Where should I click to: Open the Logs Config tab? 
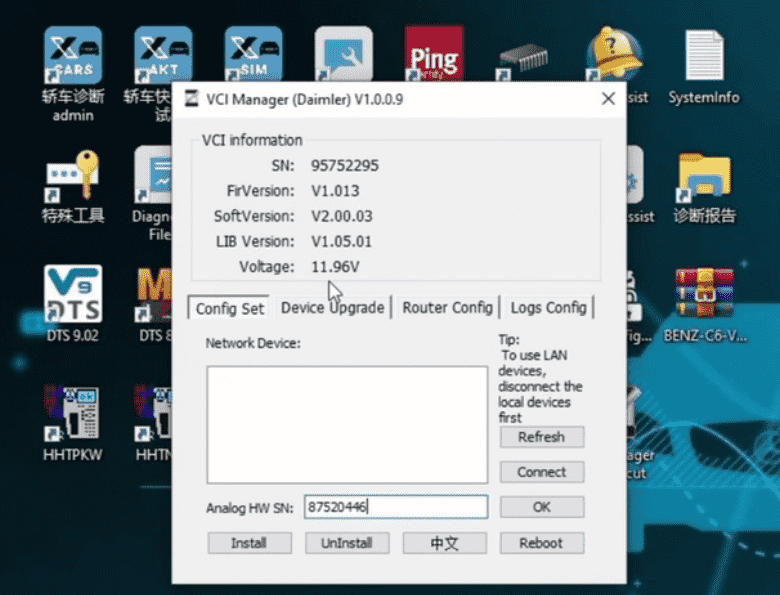(x=548, y=307)
